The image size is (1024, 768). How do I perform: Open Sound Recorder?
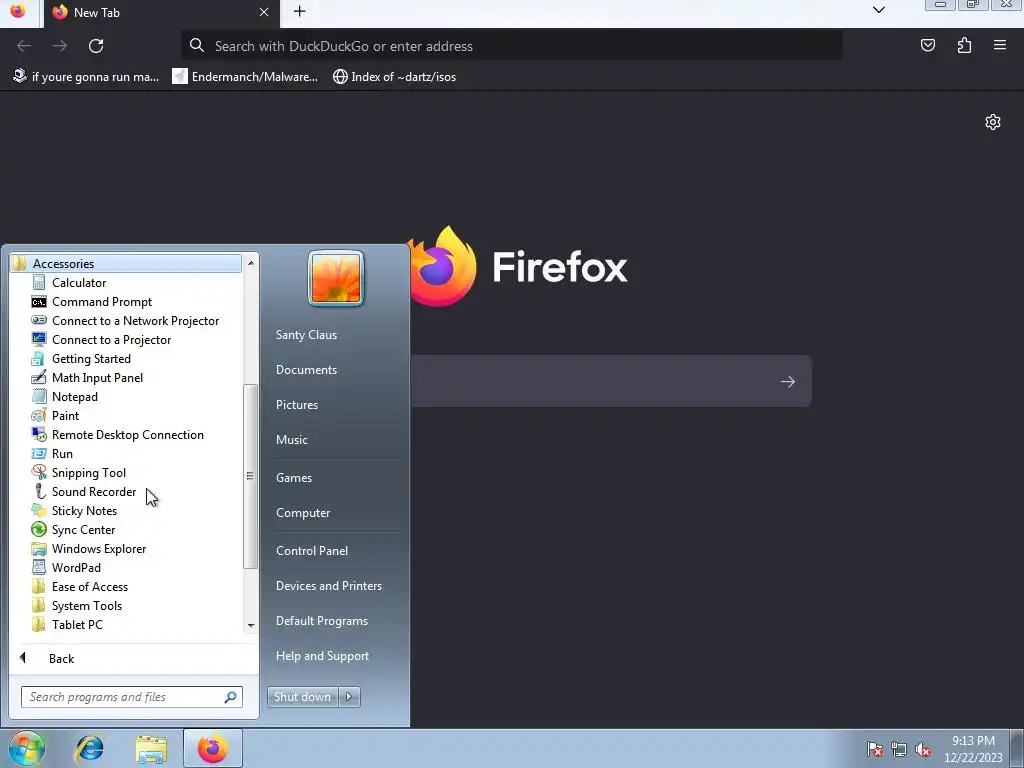[93, 492]
